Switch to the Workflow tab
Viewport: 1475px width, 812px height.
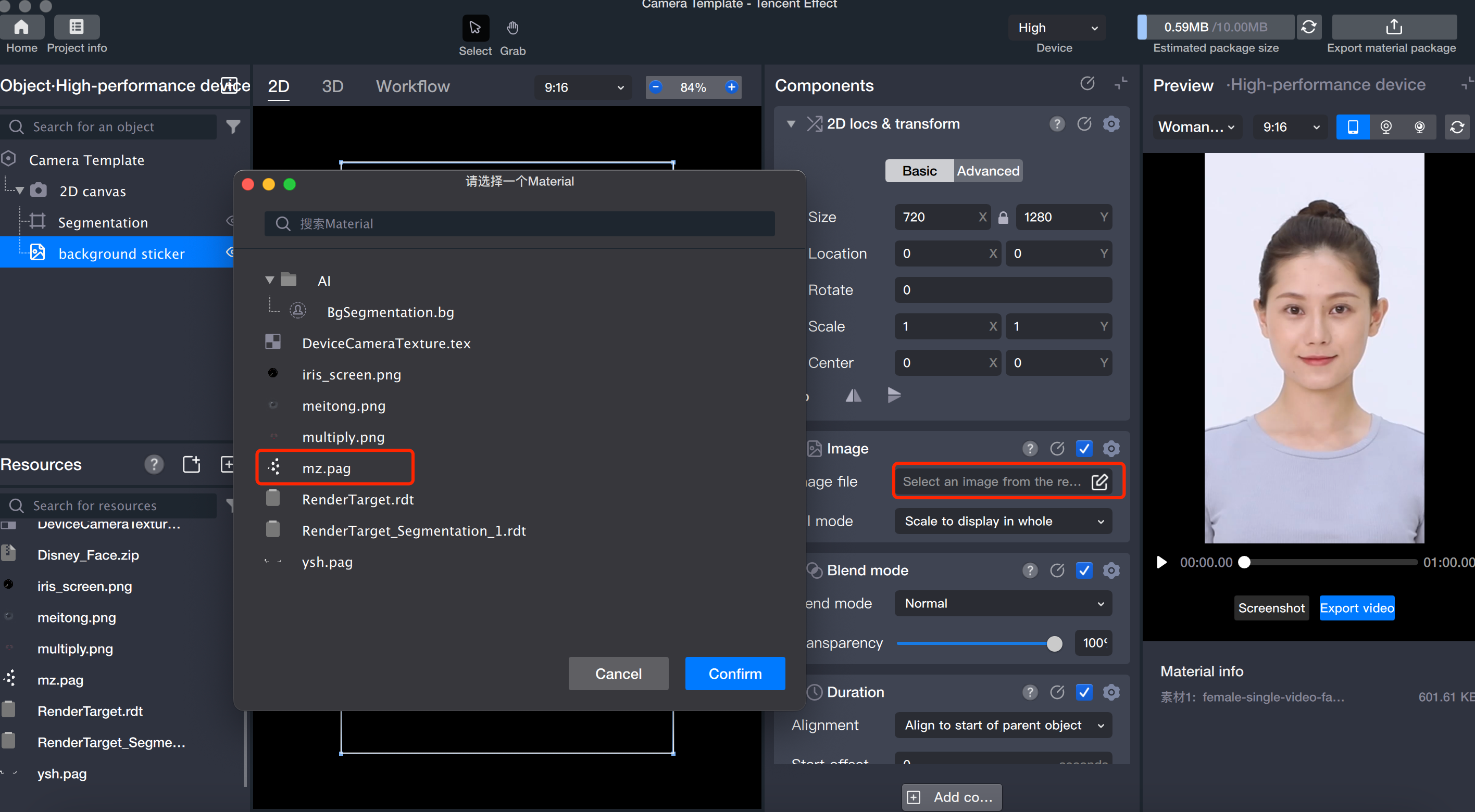tap(413, 86)
